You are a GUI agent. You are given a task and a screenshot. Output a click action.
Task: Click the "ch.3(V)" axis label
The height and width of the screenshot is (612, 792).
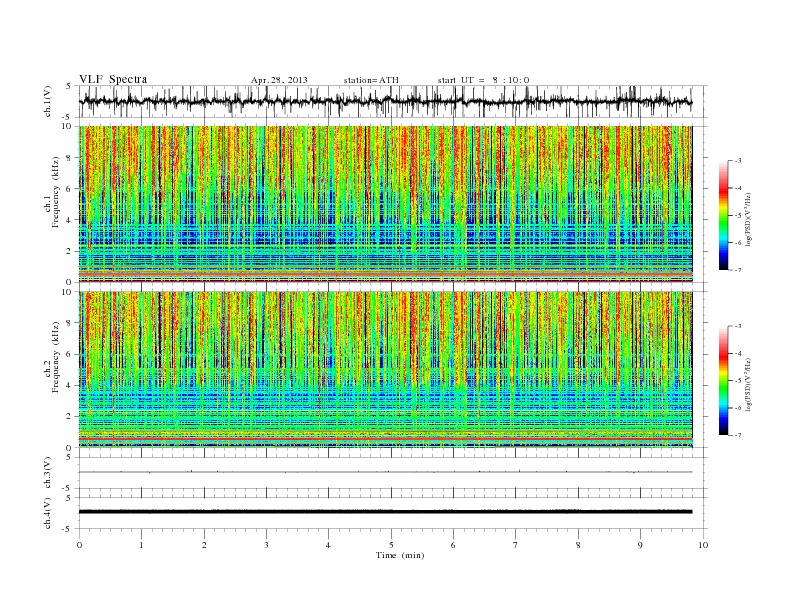48,473
